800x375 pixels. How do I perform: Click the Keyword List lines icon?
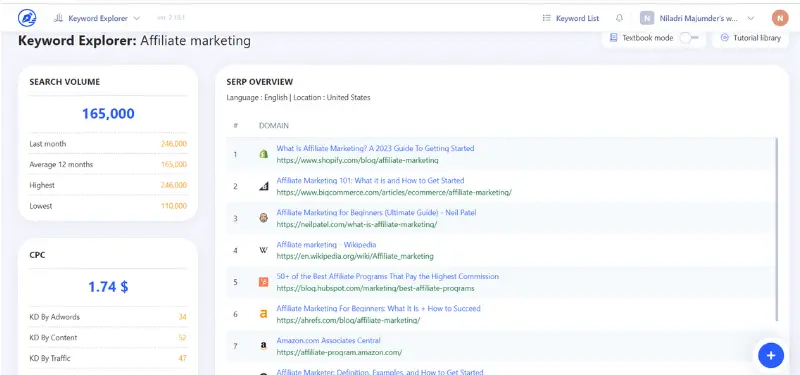coord(546,18)
